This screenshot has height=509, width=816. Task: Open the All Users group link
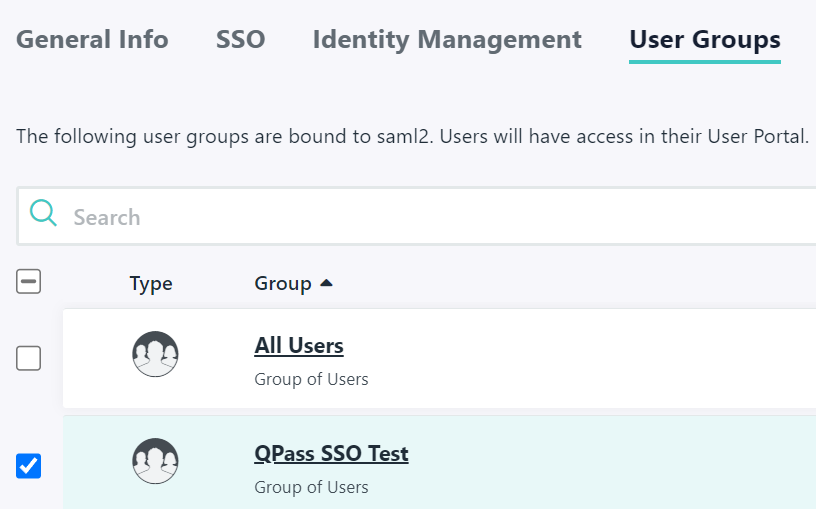click(299, 346)
